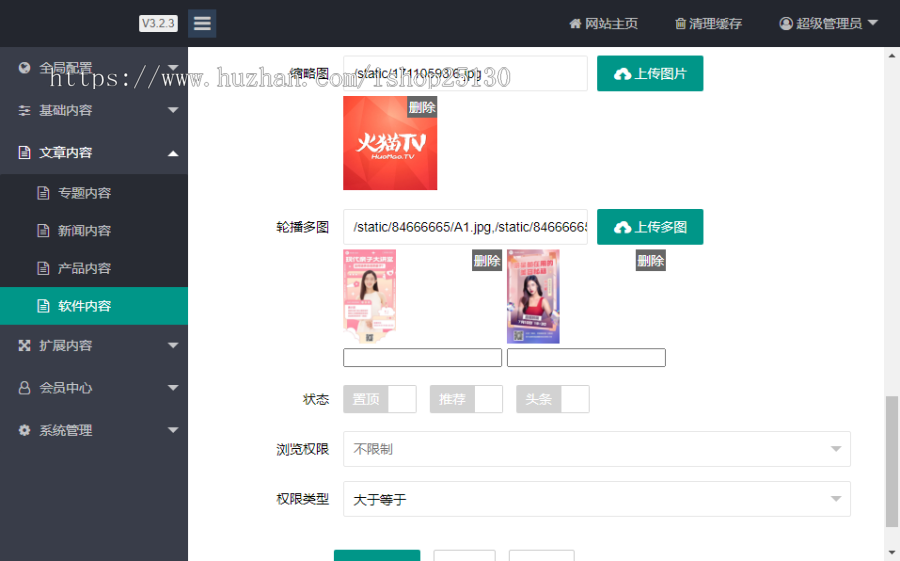Click the second purple carousel poster thumbnail
Viewport: 900px width, 561px height.
click(x=533, y=296)
